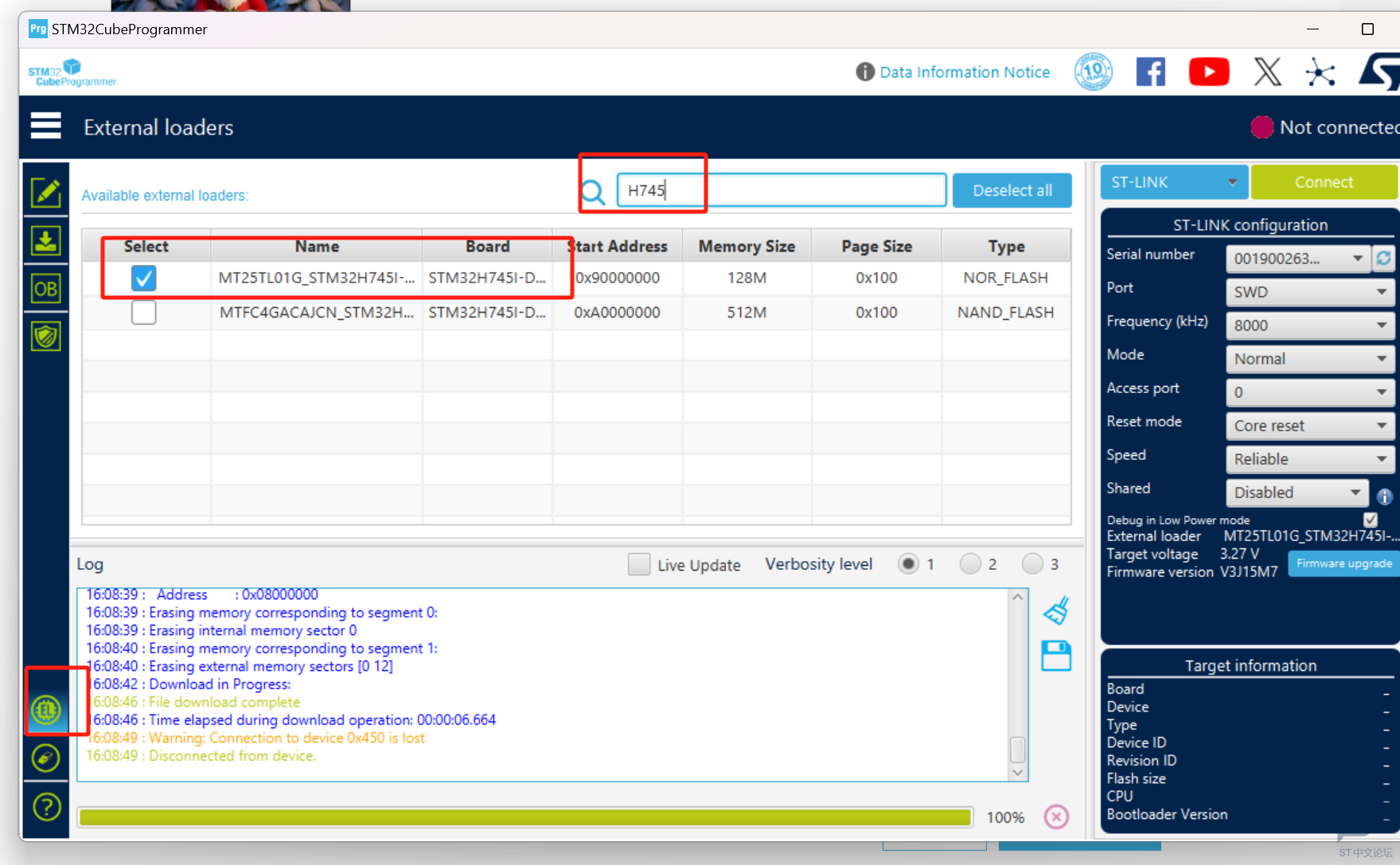Open the Data Information Notice info icon
The width and height of the screenshot is (1400, 865).
(865, 72)
